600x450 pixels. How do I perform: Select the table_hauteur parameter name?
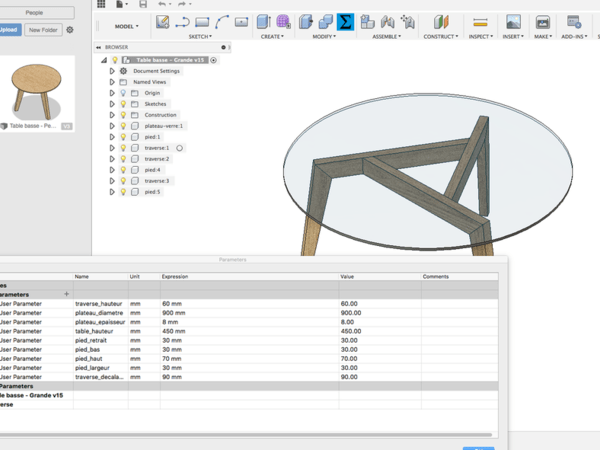tap(94, 331)
